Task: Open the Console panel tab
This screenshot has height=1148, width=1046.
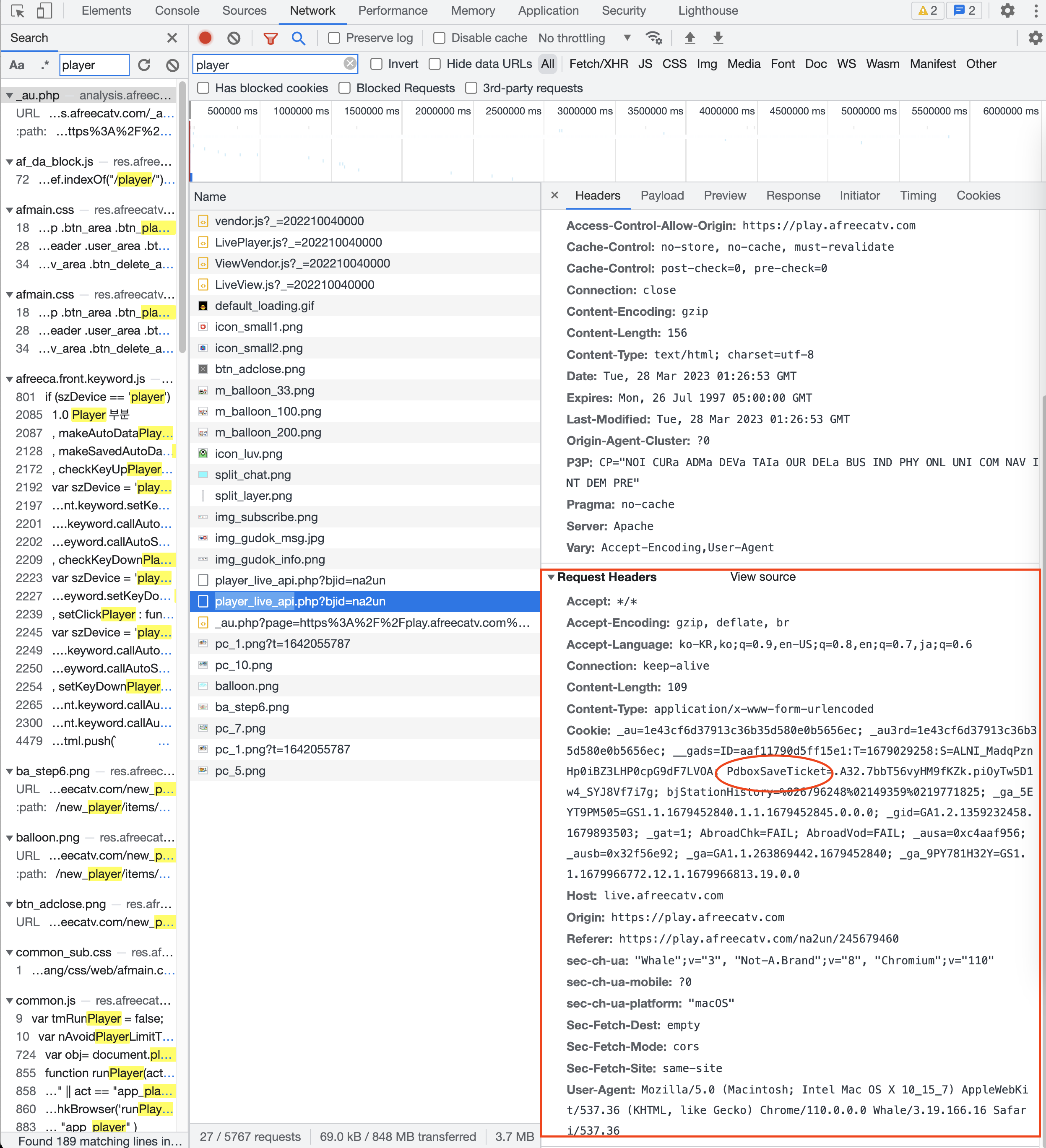Action: 177,11
